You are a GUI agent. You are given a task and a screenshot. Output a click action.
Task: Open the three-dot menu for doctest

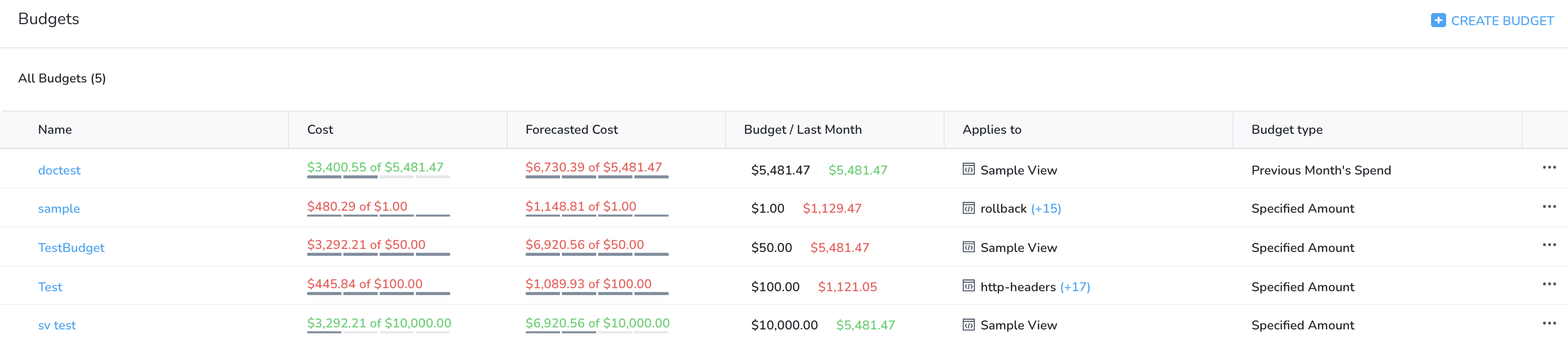tap(1548, 167)
